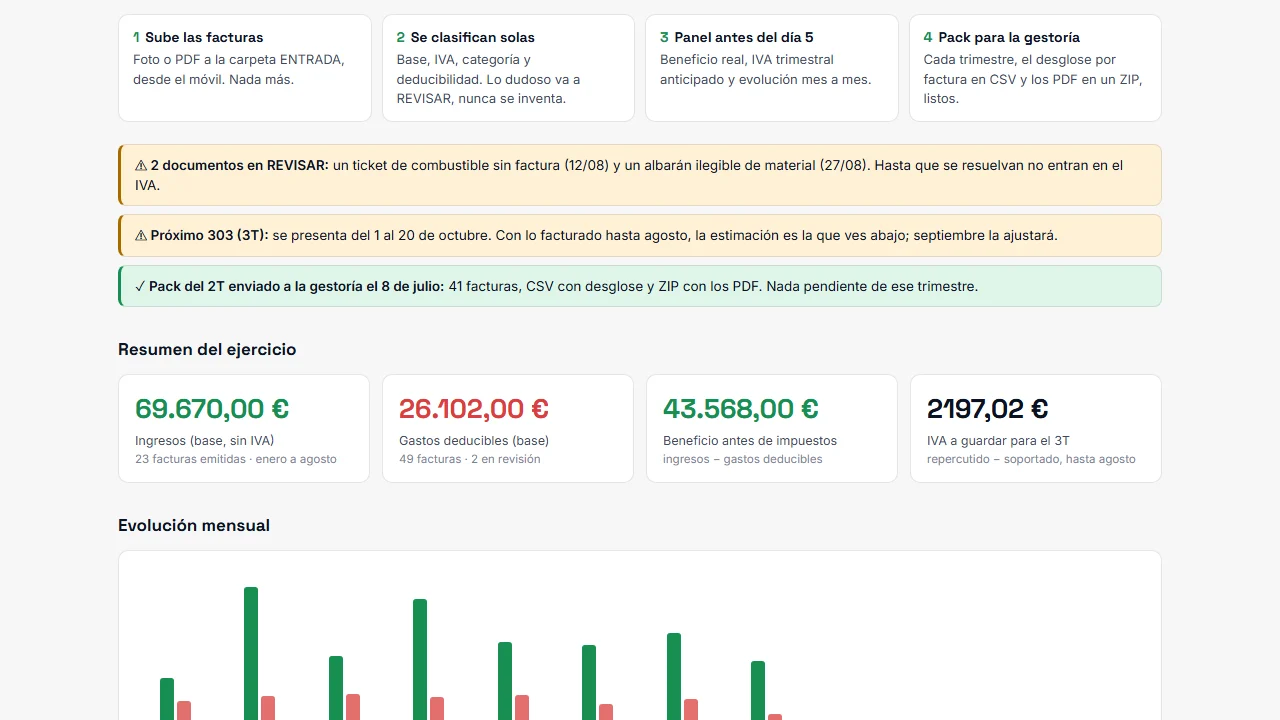
Task: Click the 26.102,00 € deductible expenses figure
Action: pos(474,408)
